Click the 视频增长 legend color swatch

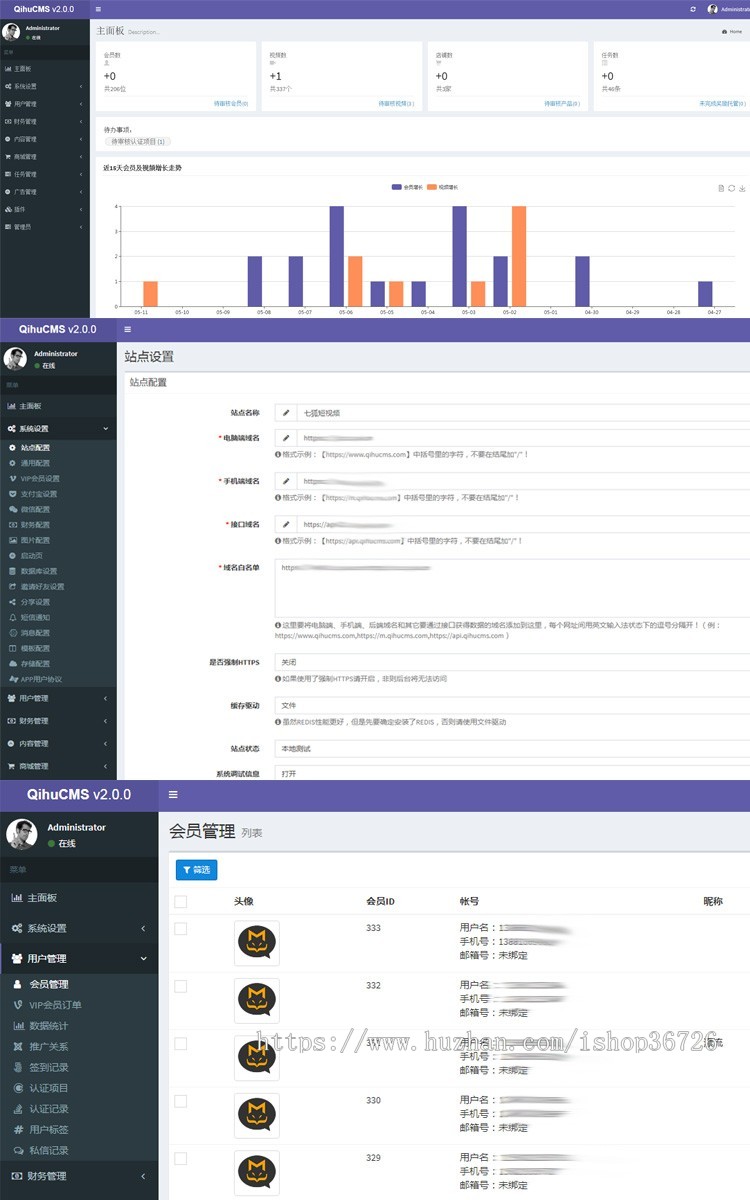click(x=432, y=187)
